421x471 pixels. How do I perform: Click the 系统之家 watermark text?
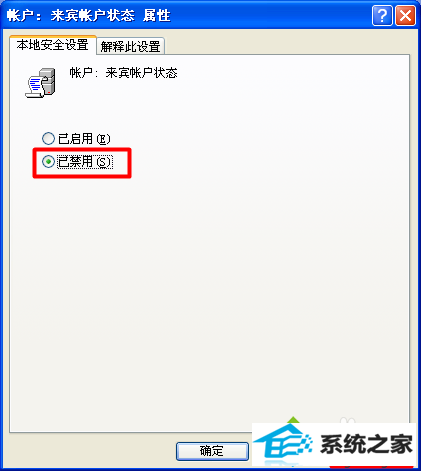pyautogui.click(x=366, y=444)
